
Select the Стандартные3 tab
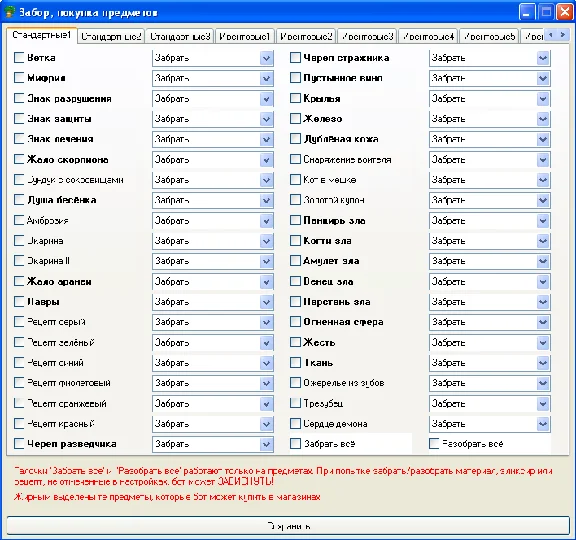coord(180,36)
